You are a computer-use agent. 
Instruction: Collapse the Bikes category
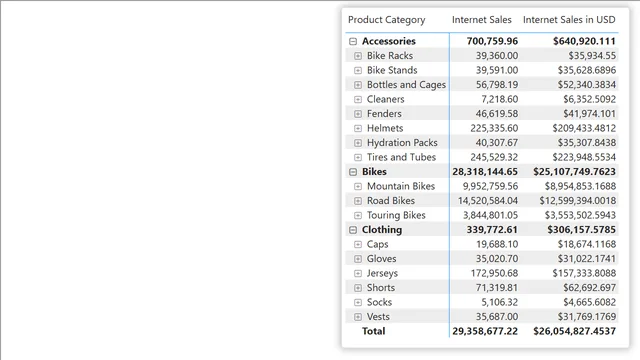(x=353, y=172)
